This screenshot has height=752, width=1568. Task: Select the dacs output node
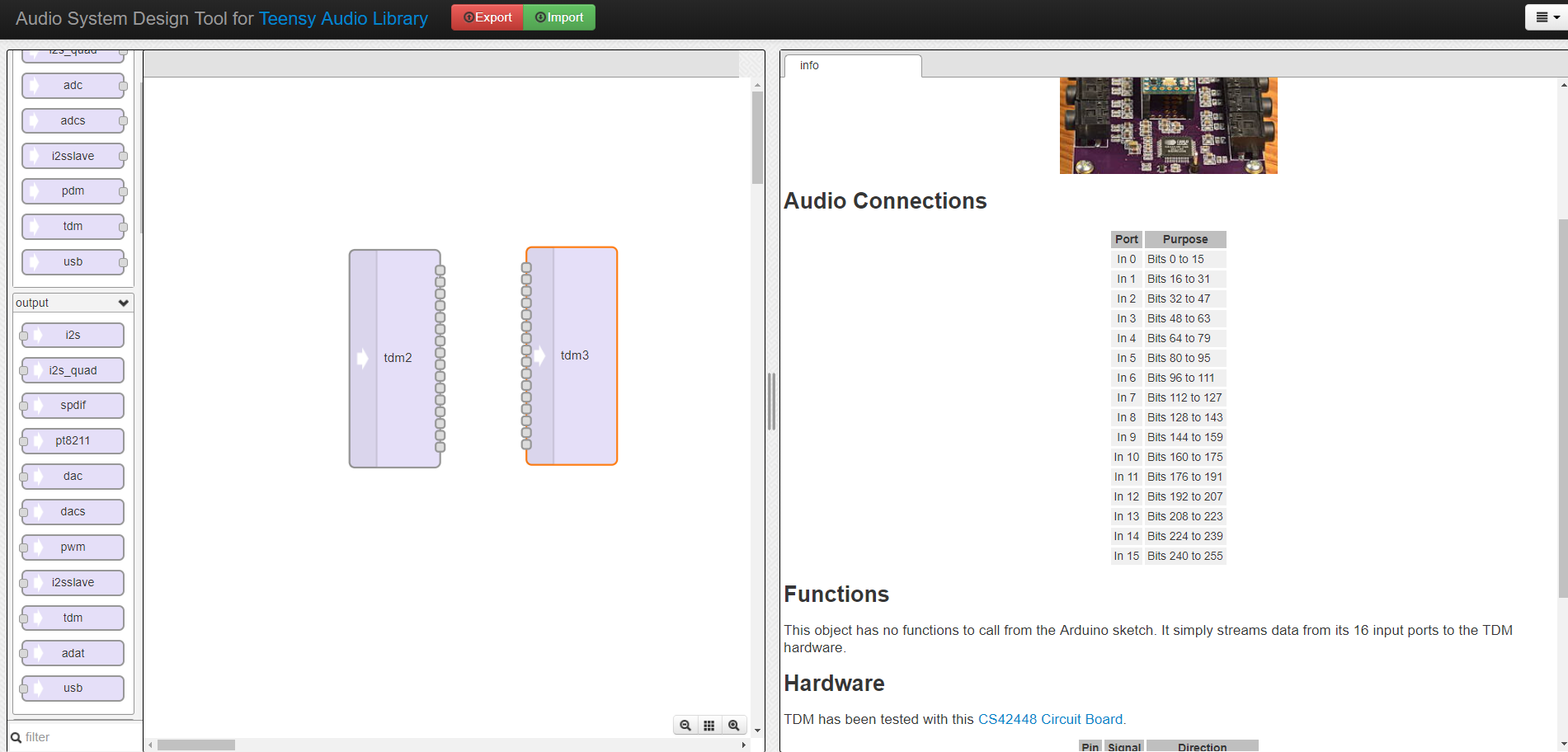(73, 512)
